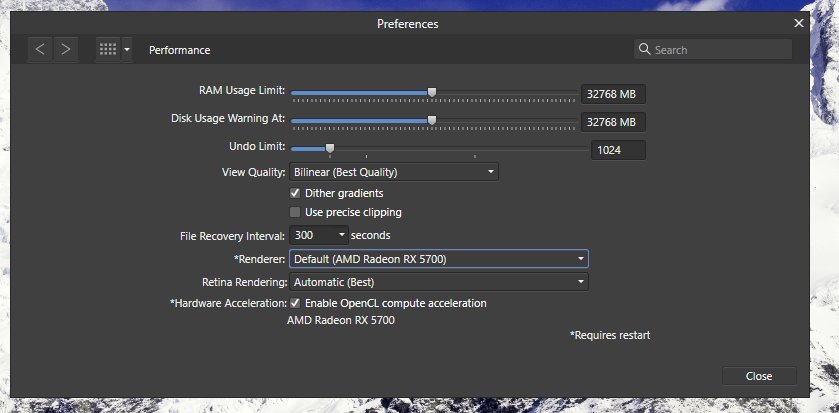Expand the preferences category arrow beside grid

point(127,50)
